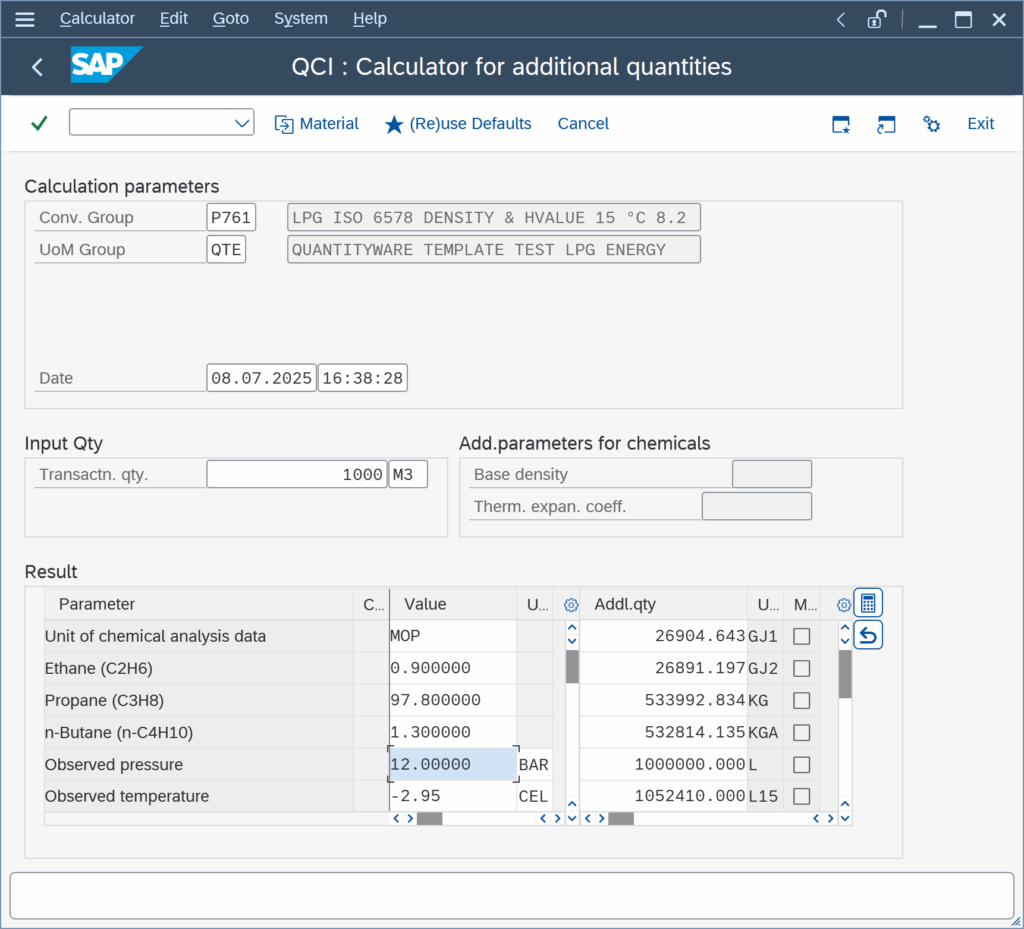
Task: Tick the checkbox in the L15 row
Action: coord(801,796)
